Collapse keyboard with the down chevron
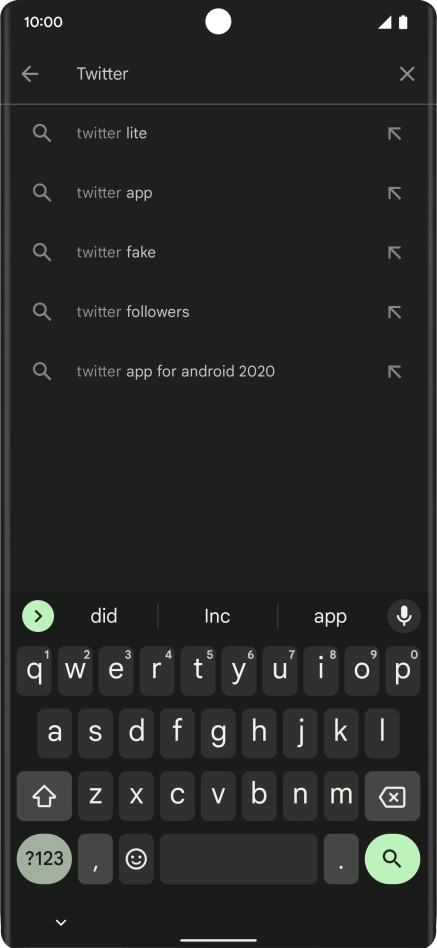This screenshot has height=948, width=437. pyautogui.click(x=60, y=922)
